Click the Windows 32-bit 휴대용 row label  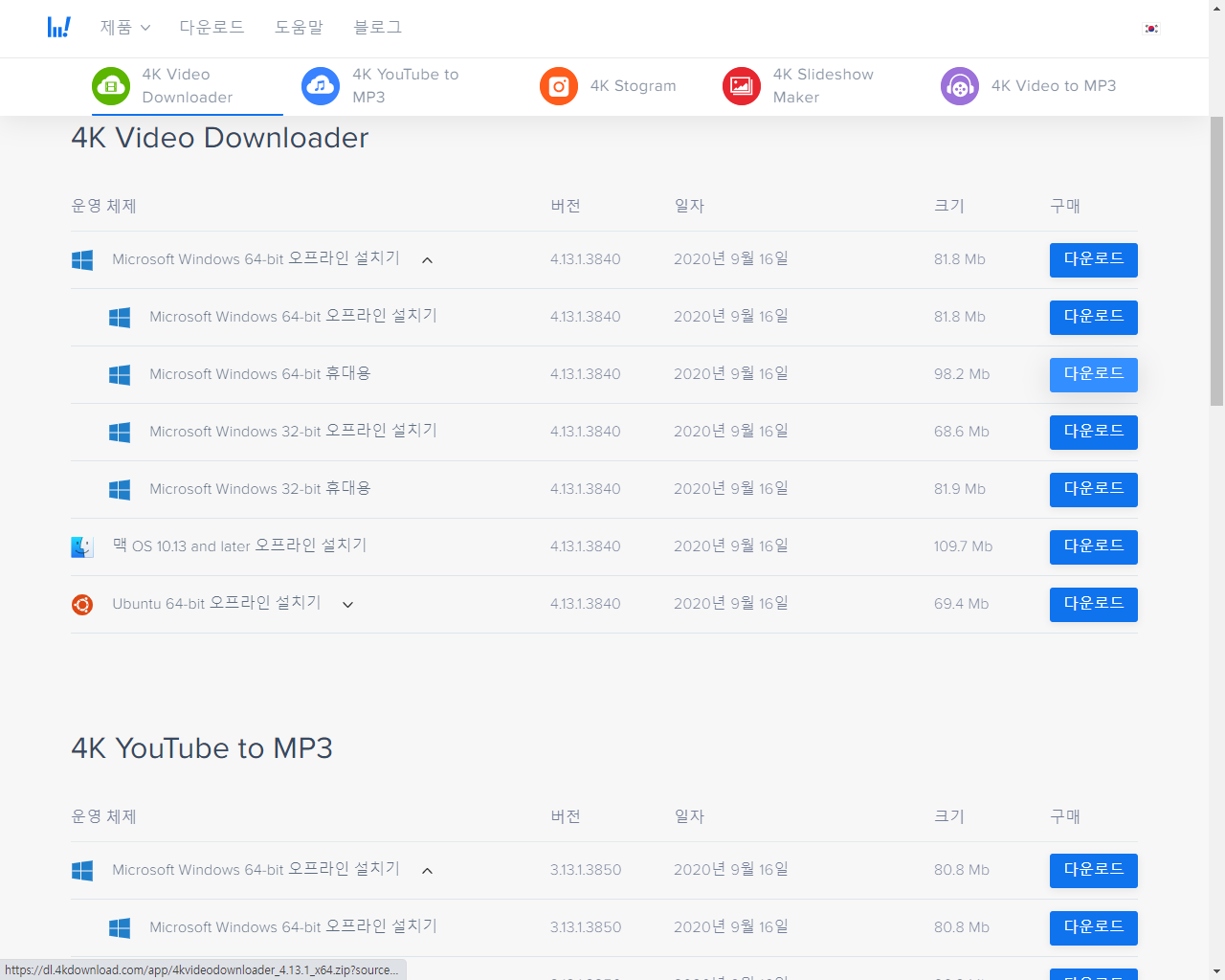pos(260,488)
